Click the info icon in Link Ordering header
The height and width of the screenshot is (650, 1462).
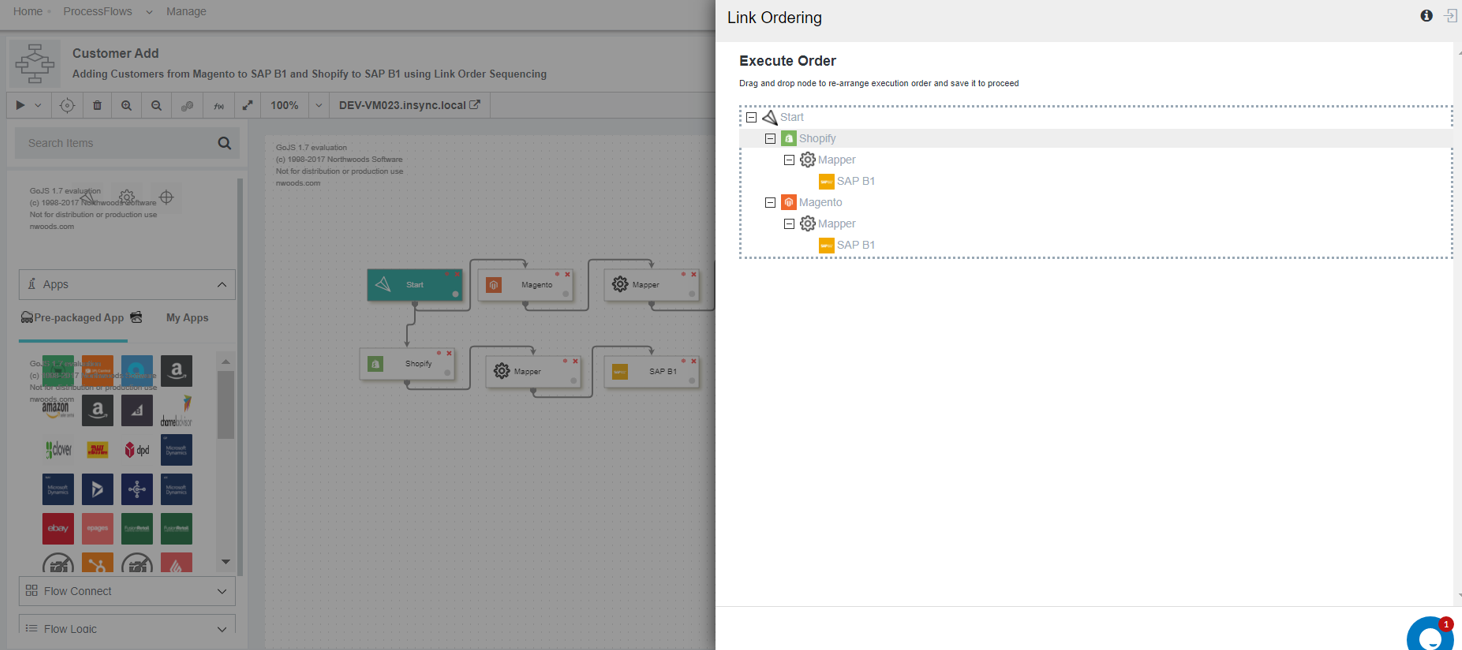[1426, 16]
